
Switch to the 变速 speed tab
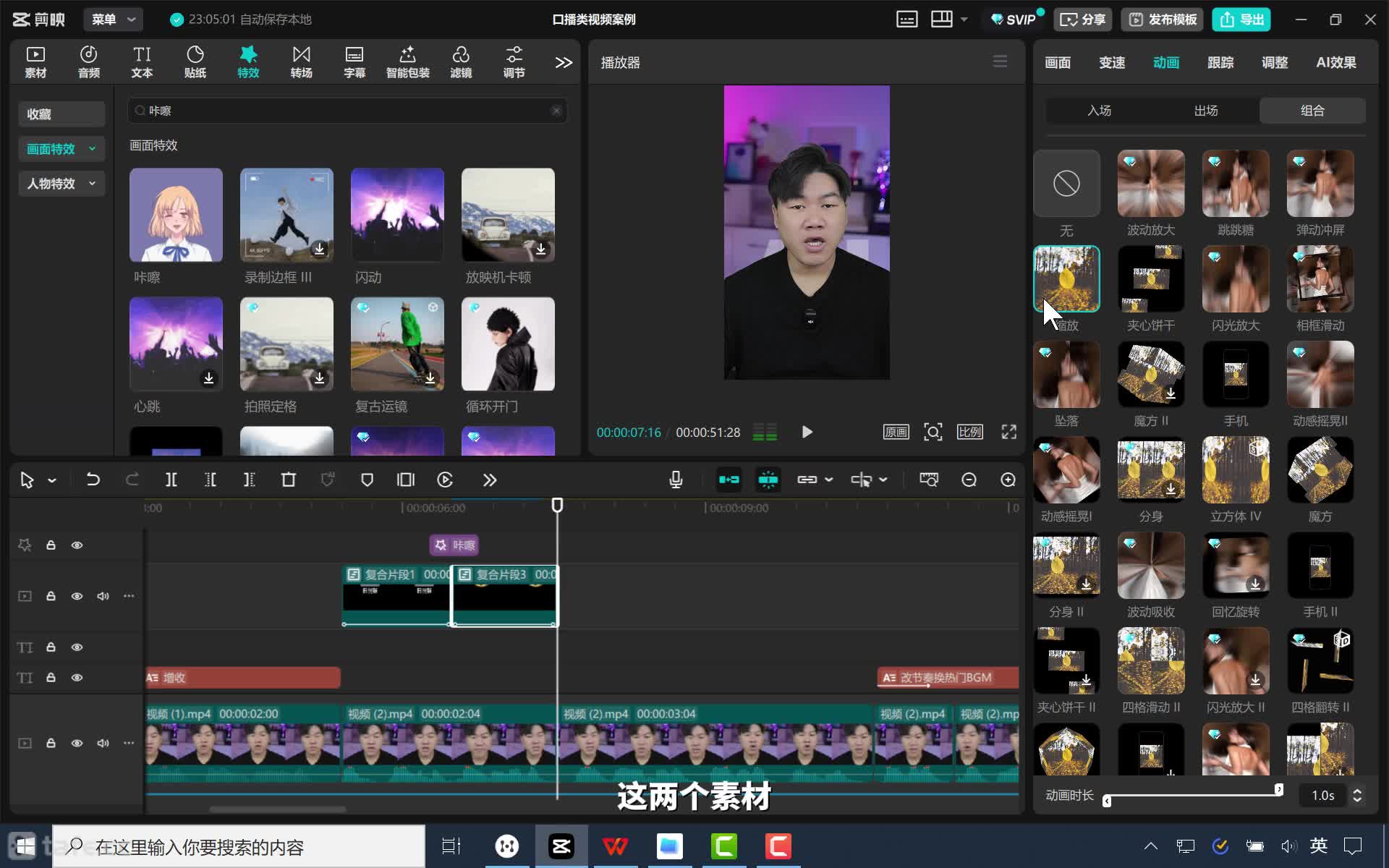tap(1112, 62)
